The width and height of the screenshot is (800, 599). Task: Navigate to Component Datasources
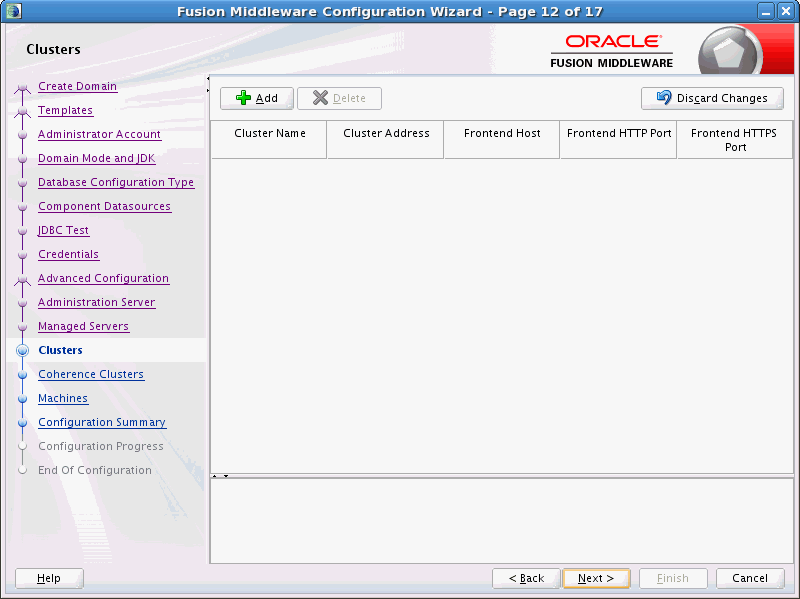(105, 206)
